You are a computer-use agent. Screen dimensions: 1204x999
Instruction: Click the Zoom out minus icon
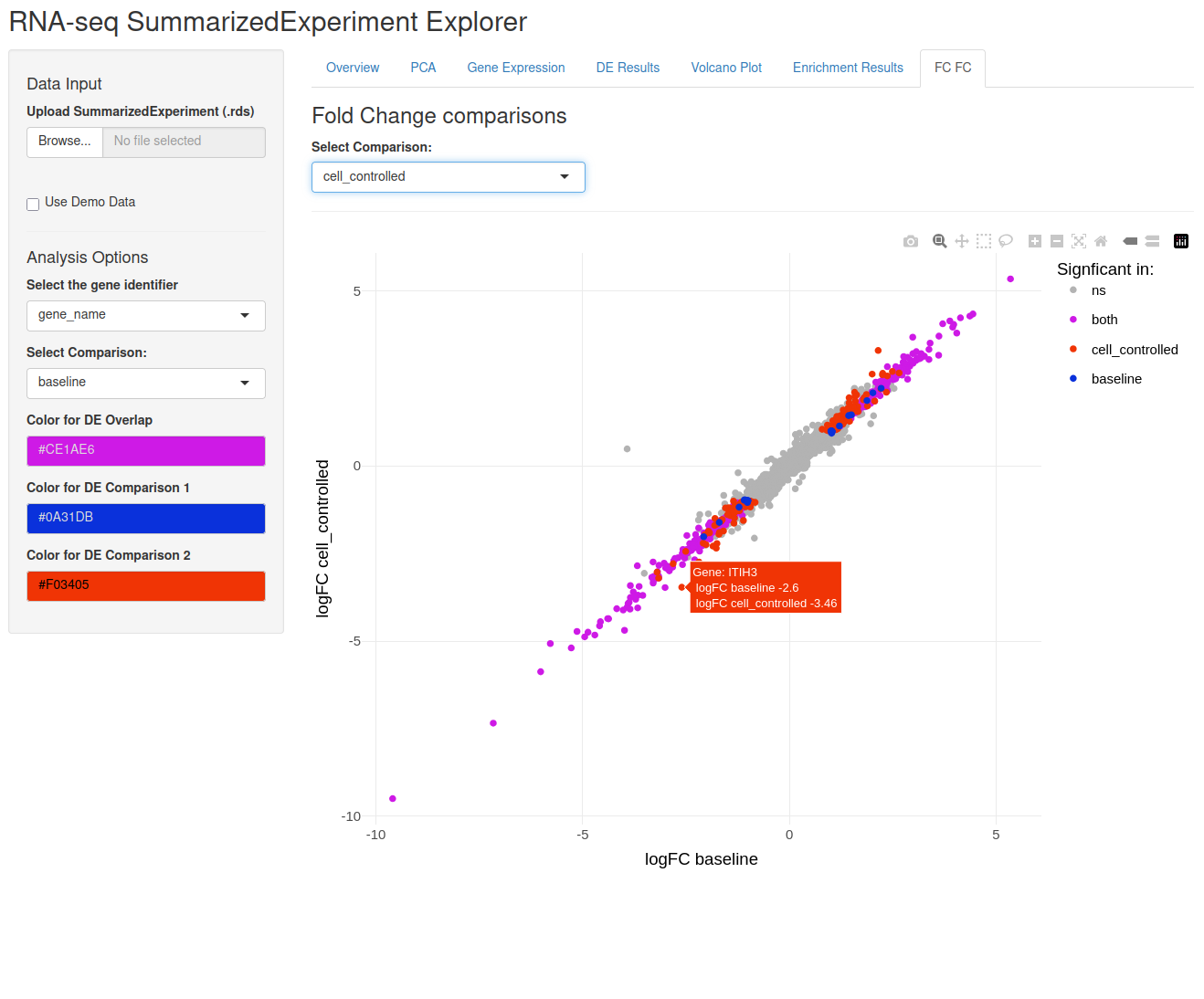tap(1057, 241)
